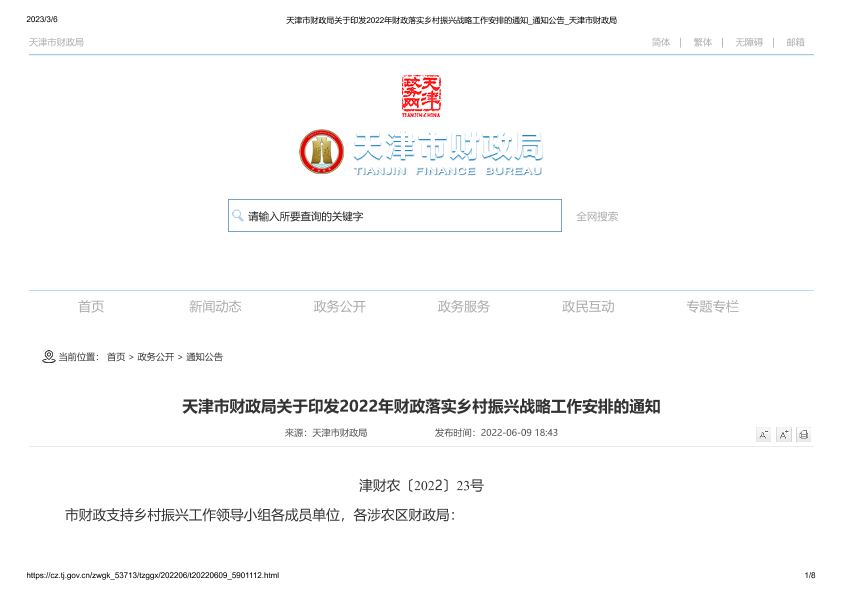Viewport: 841px width, 594px height.
Task: Switch to 简体 simplified Chinese
Action: tap(661, 42)
